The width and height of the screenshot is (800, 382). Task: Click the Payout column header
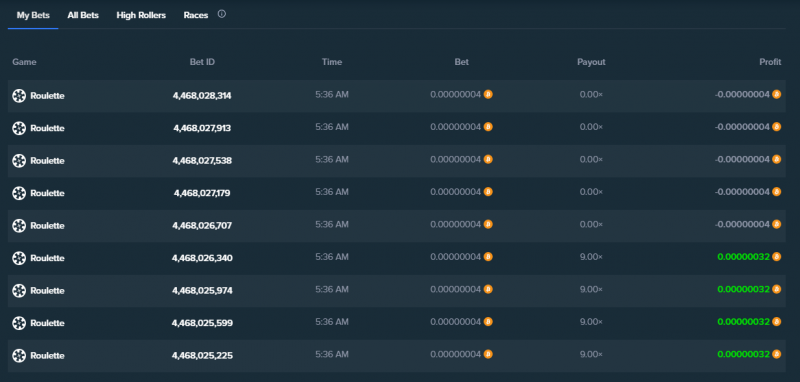(x=591, y=62)
